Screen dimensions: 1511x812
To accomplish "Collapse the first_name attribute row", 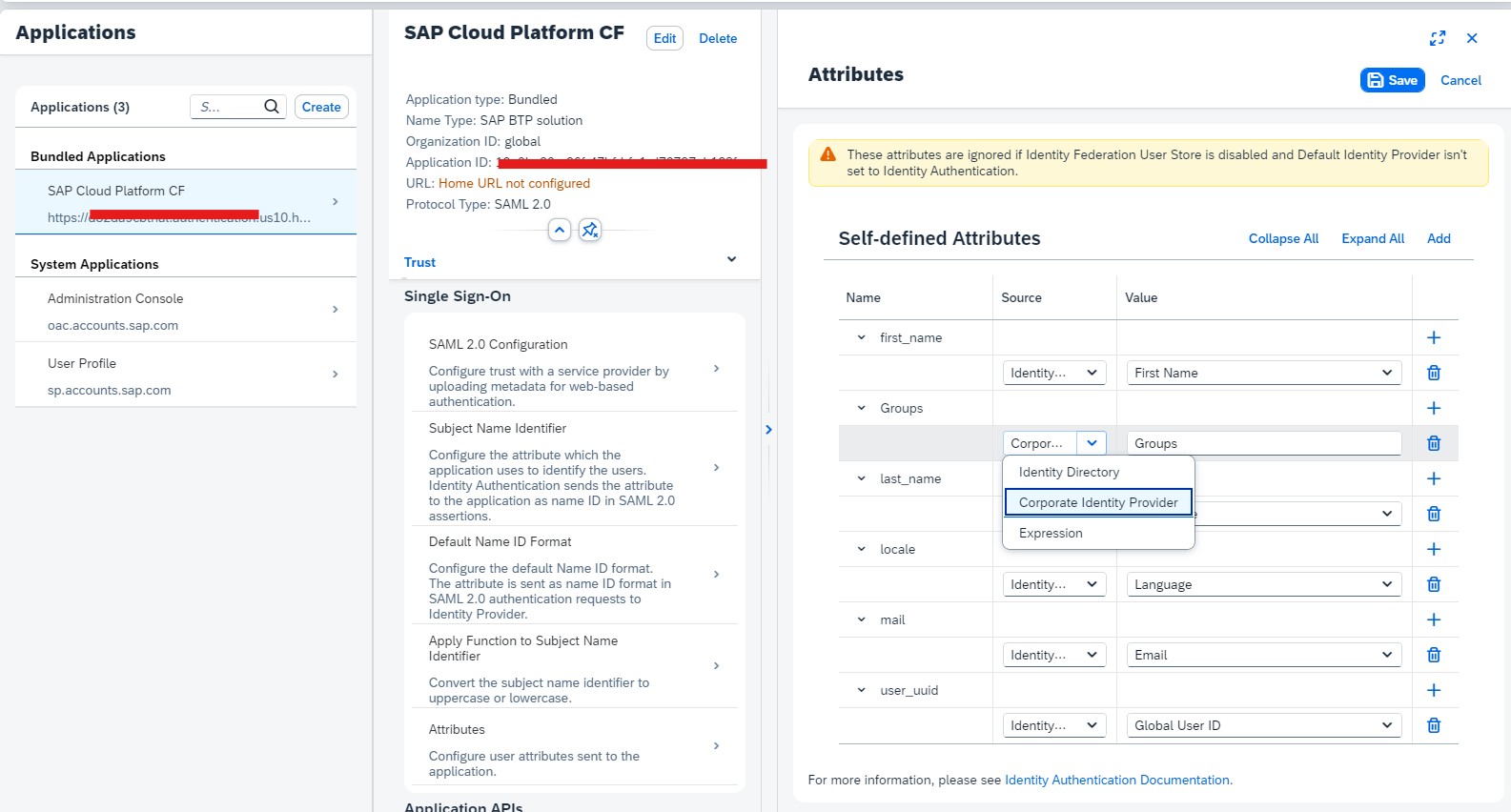I will click(861, 337).
